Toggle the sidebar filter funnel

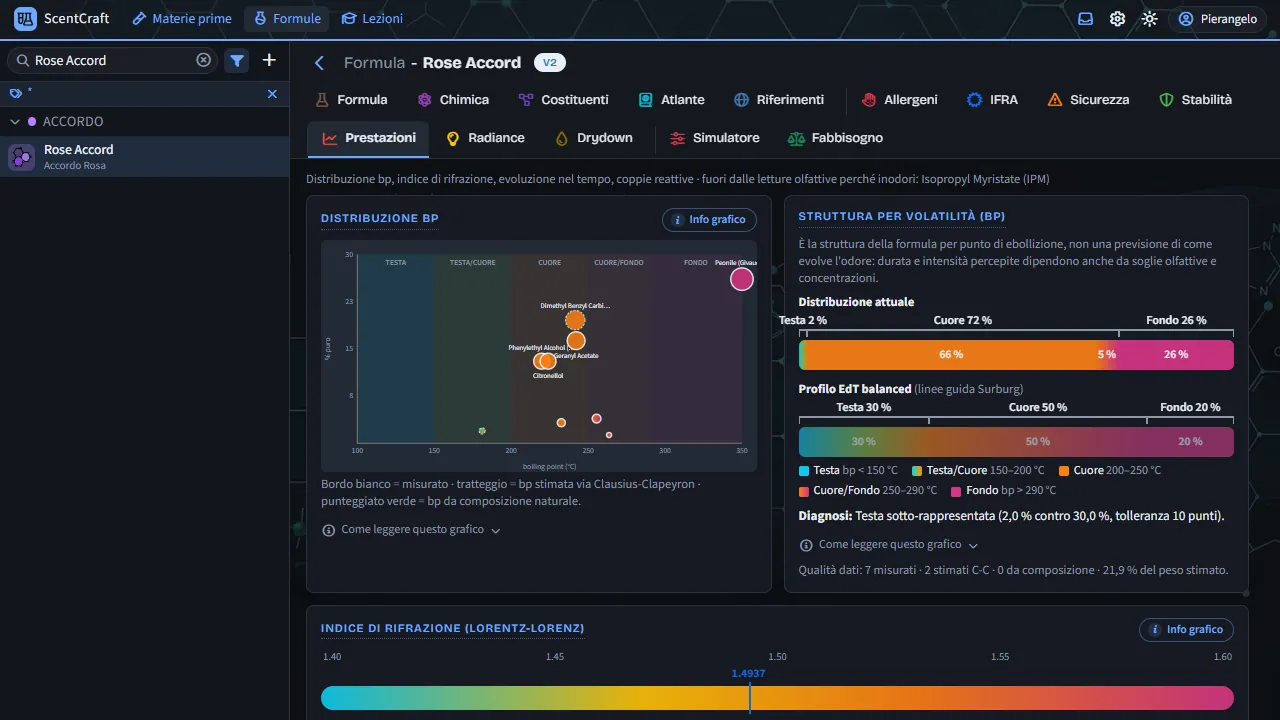point(237,60)
